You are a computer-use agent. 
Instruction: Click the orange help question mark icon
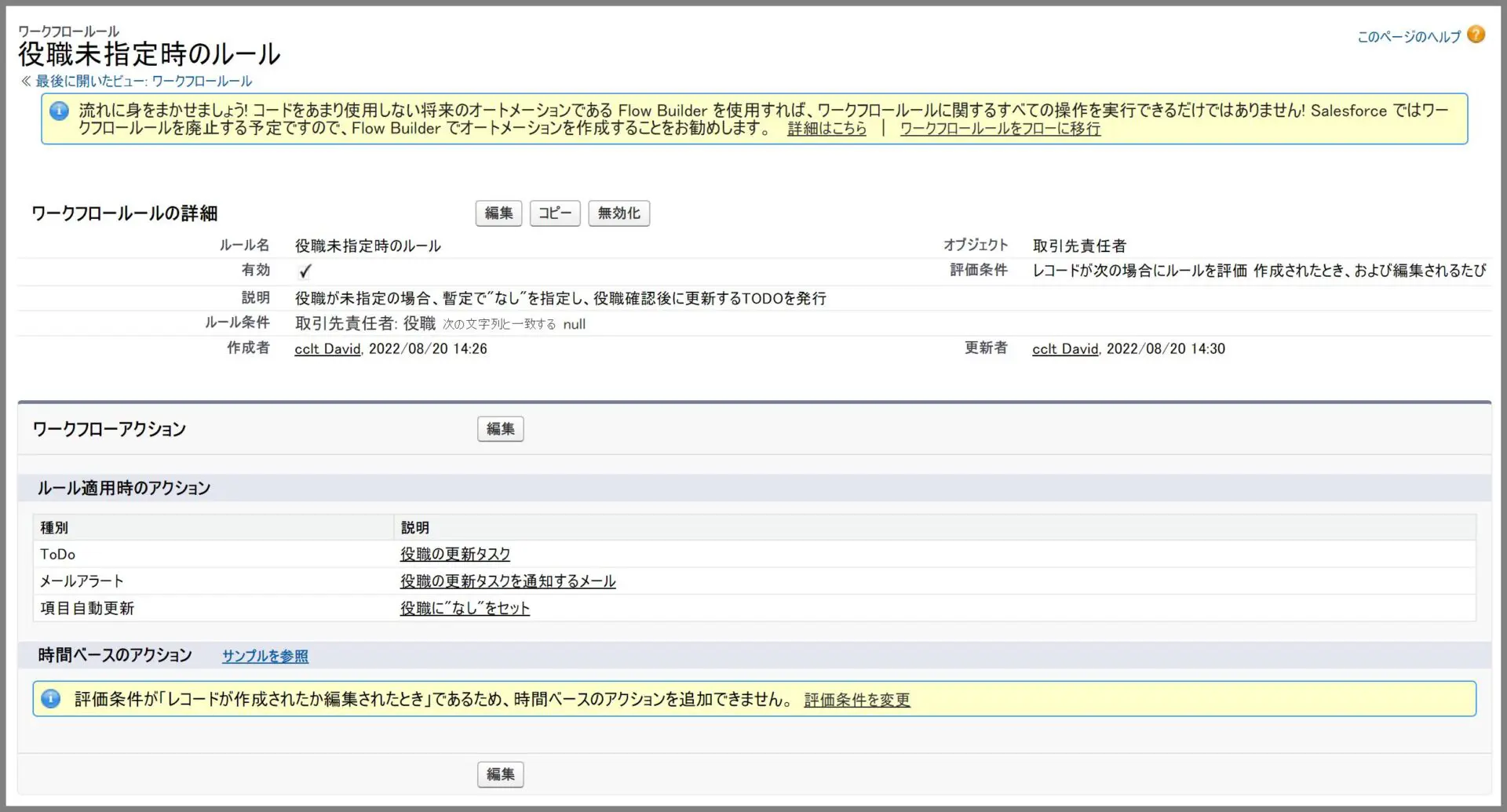coord(1476,35)
